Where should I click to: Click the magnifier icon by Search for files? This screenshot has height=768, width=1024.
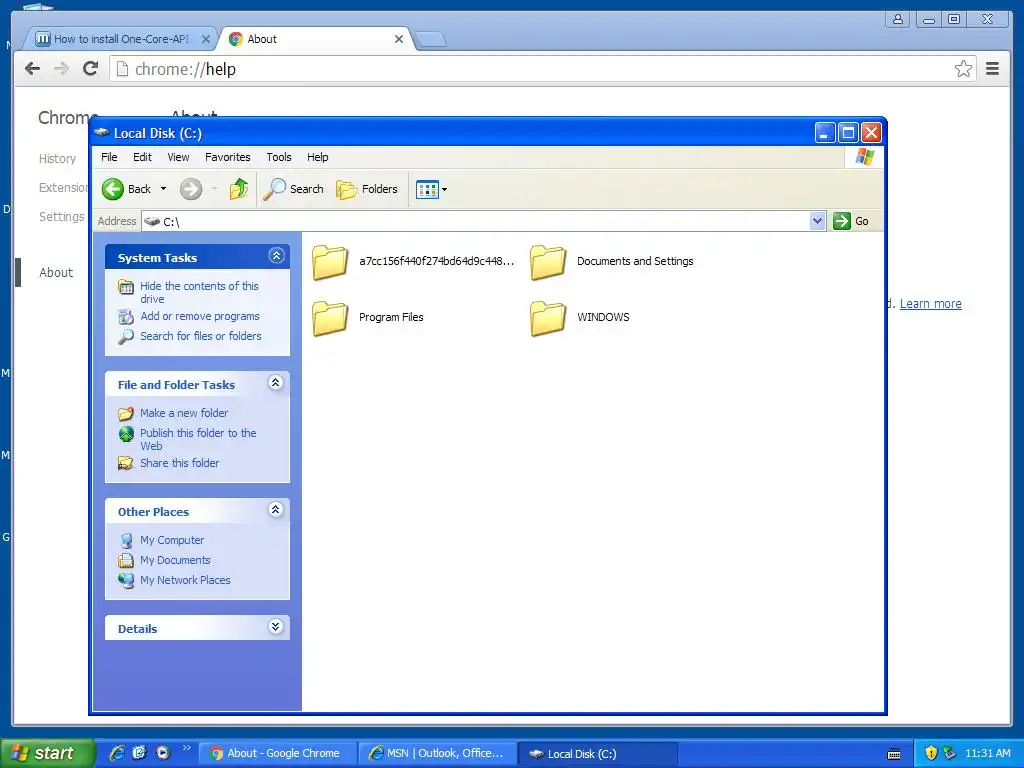point(126,336)
